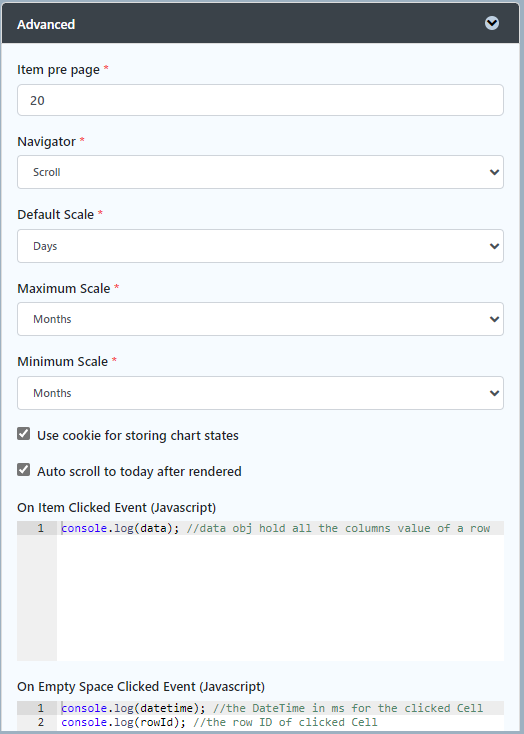Screen dimensions: 524x734
Task: Uncheck Use cookie for storing chart states
Action: [23, 434]
